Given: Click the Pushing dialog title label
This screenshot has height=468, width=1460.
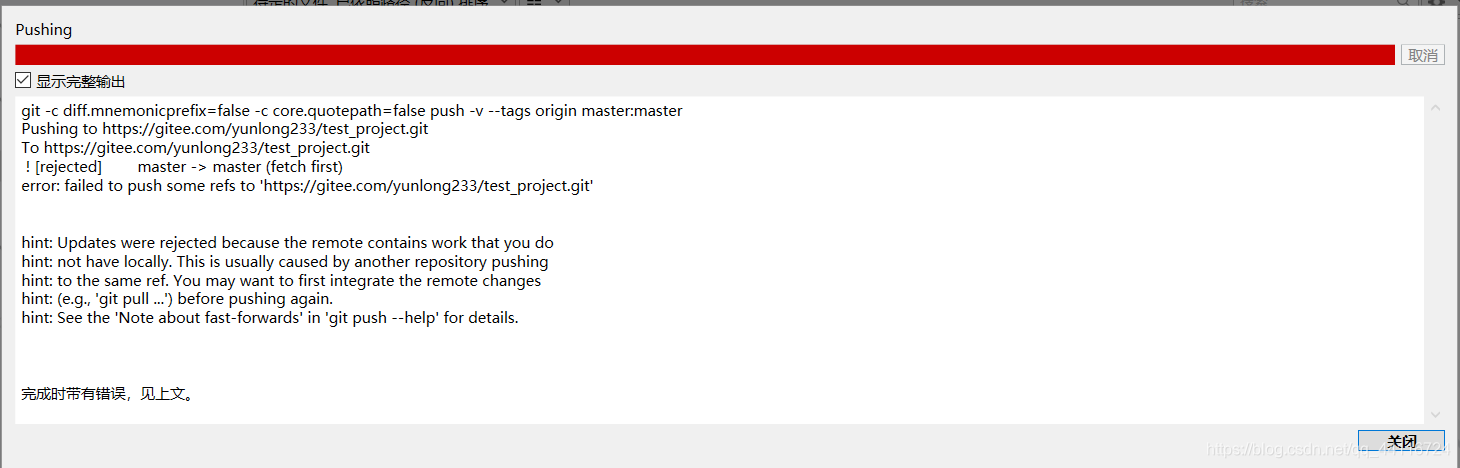Looking at the screenshot, I should [44, 30].
